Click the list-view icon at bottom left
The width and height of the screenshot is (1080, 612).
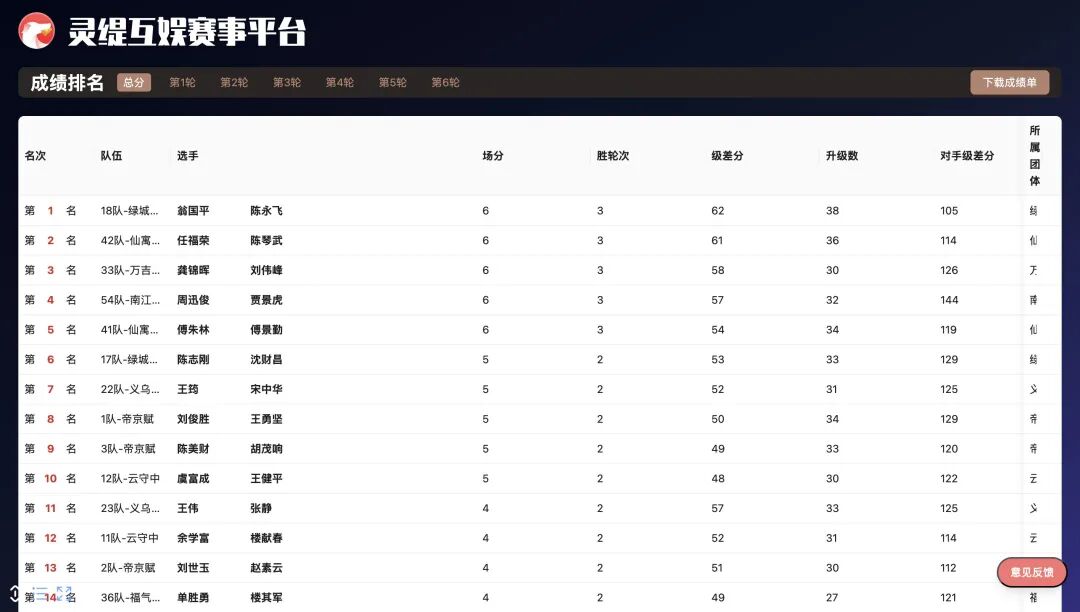[x=40, y=593]
